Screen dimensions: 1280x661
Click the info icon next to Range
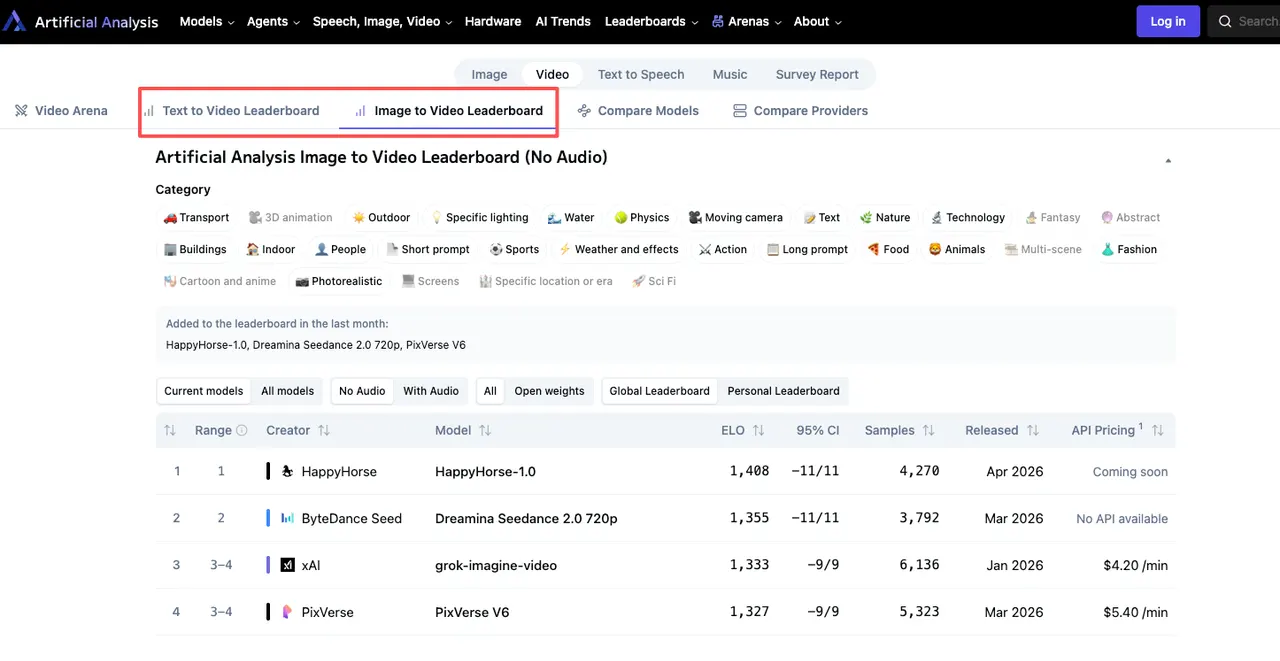241,430
